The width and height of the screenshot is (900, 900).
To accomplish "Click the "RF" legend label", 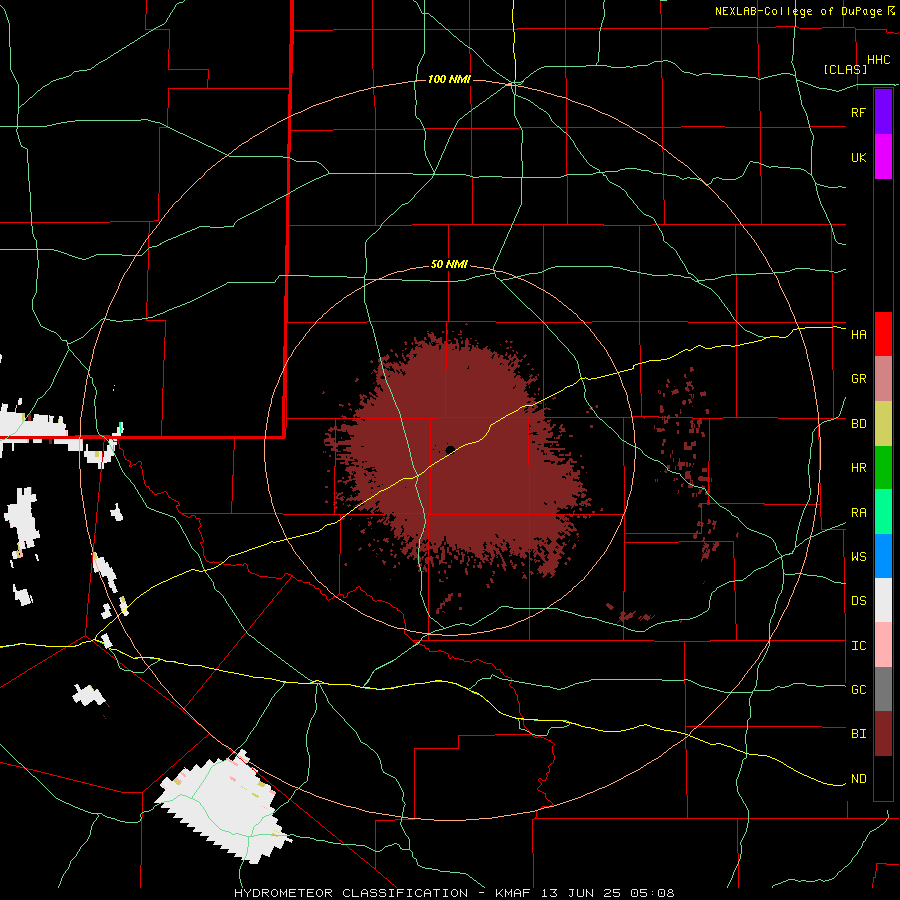I will (858, 112).
